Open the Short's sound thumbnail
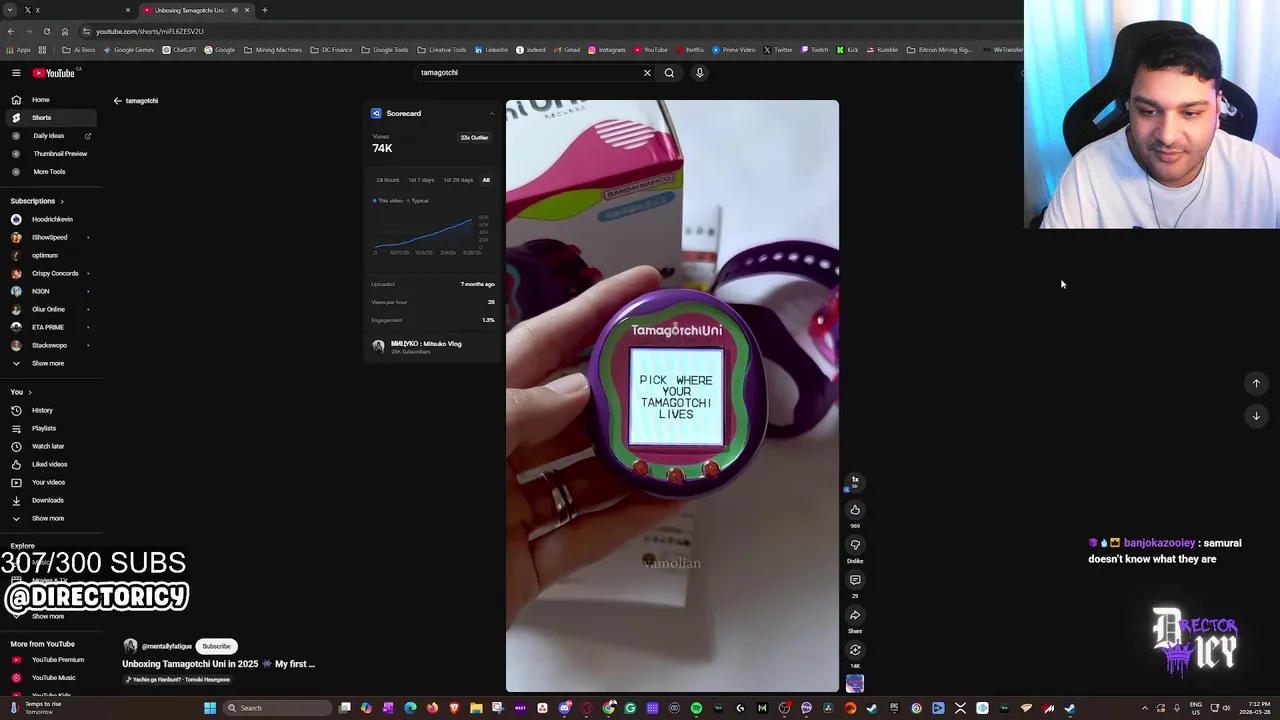Image resolution: width=1280 pixels, height=720 pixels. 855,684
